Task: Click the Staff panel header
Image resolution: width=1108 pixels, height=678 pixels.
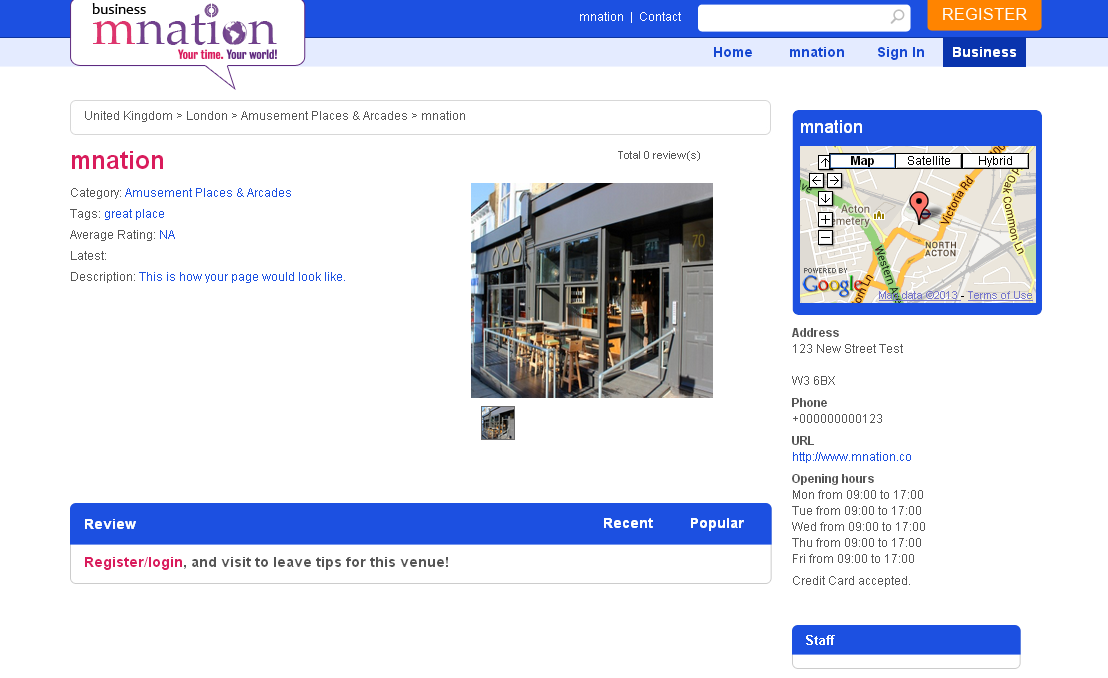Action: coord(906,641)
